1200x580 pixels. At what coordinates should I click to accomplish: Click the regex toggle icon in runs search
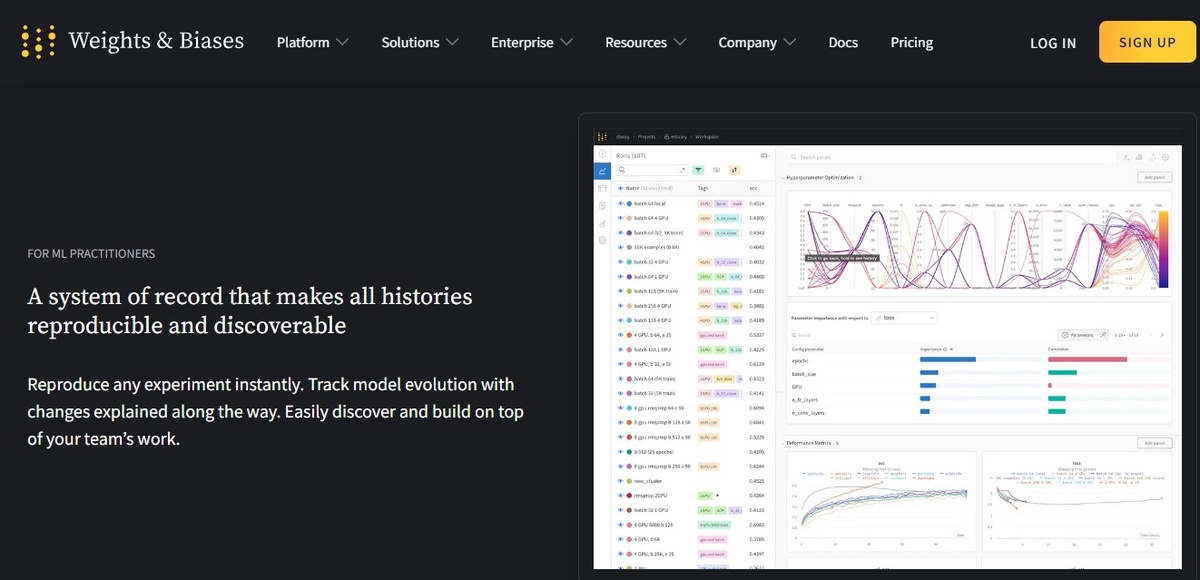coord(682,171)
